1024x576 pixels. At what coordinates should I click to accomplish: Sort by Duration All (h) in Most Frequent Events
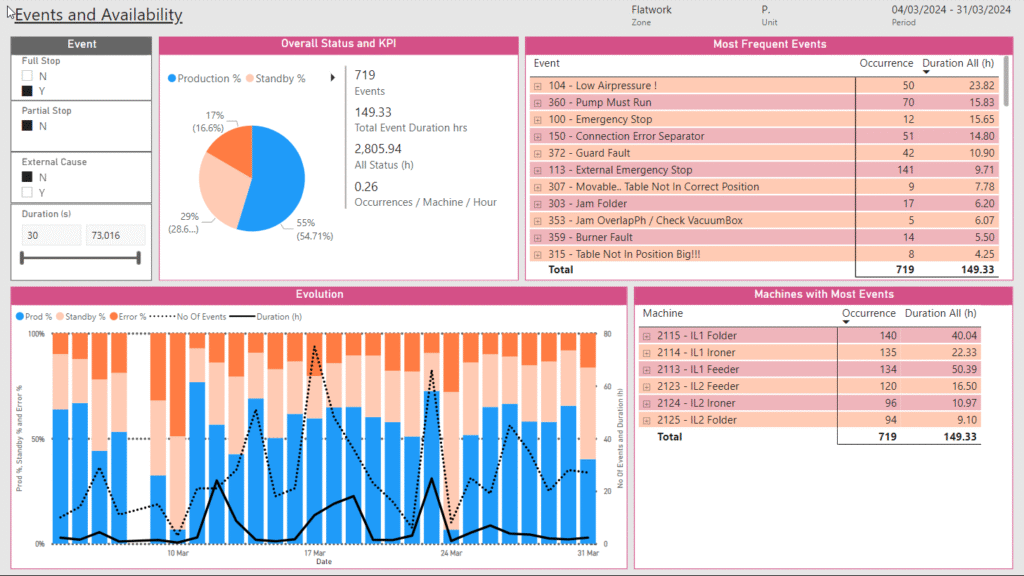(958, 63)
